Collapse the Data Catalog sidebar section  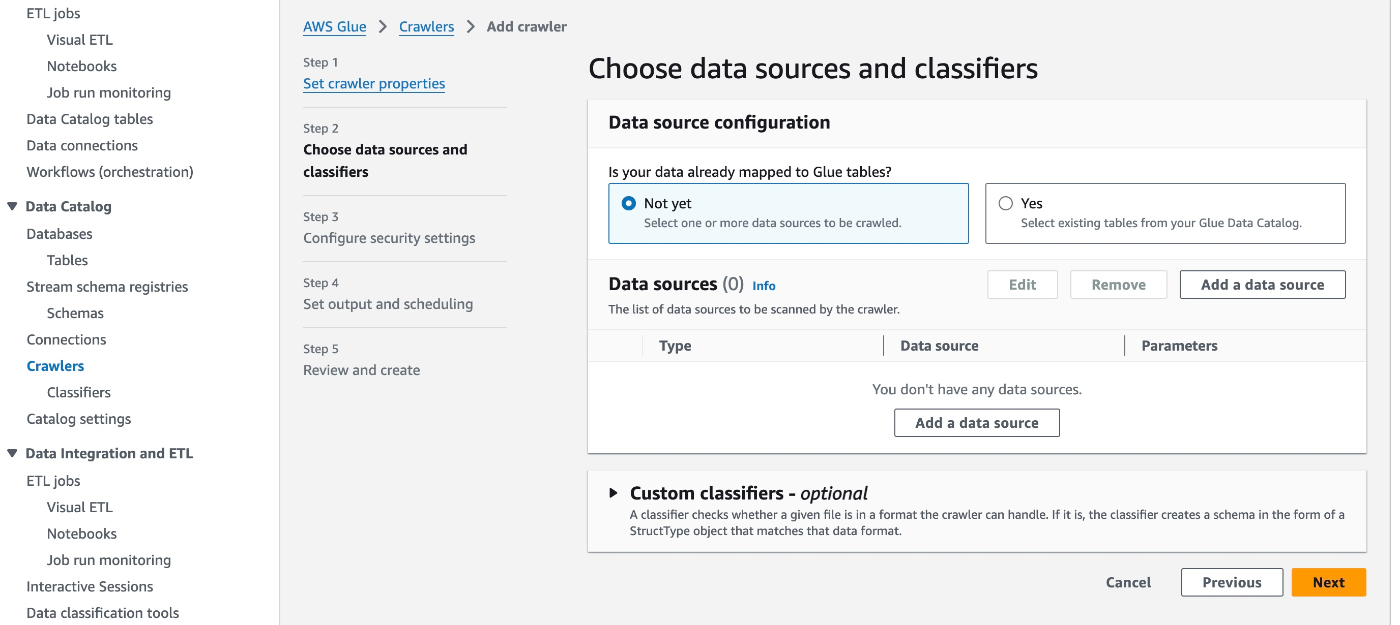pos(12,207)
